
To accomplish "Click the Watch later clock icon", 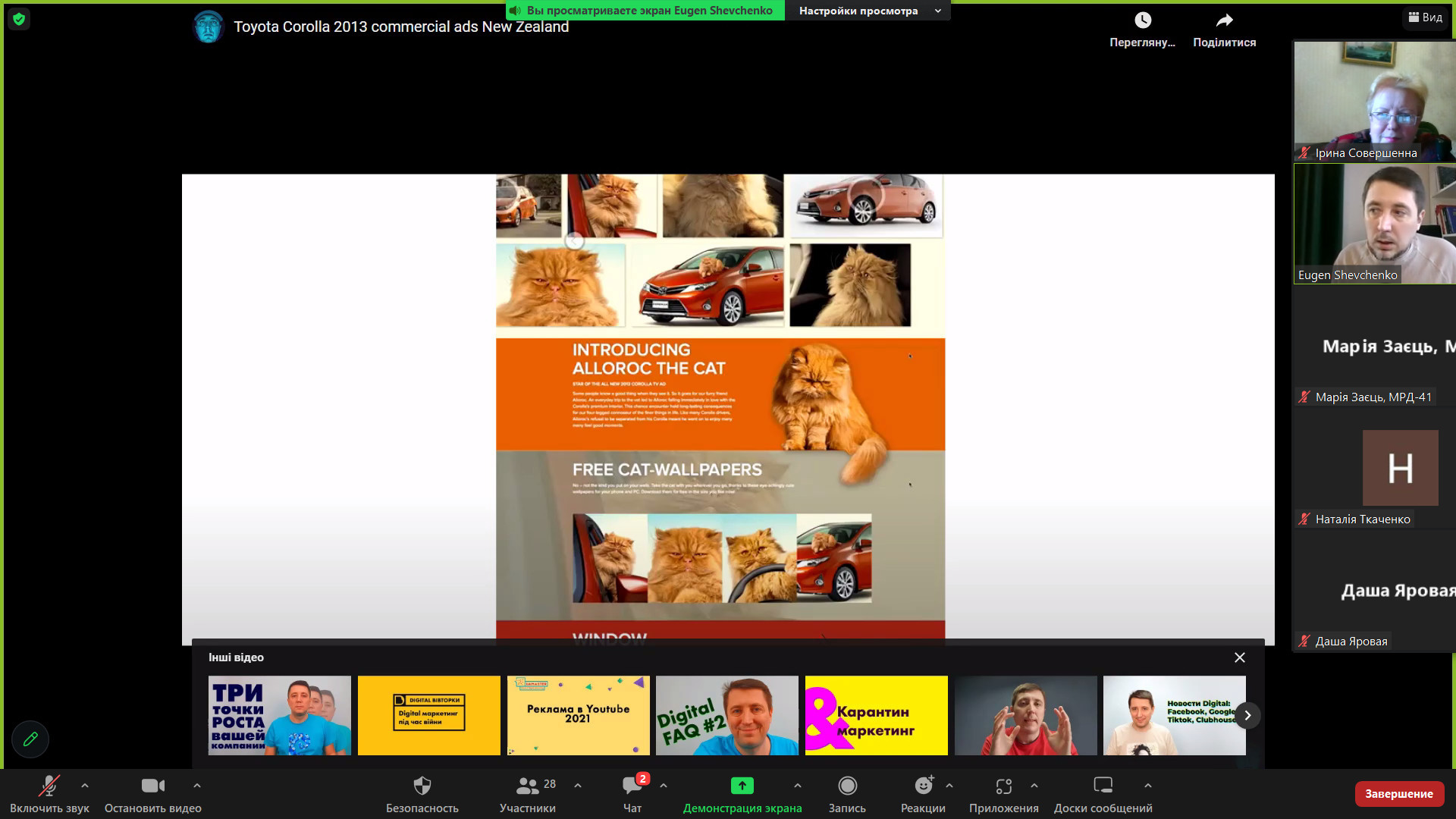I will 1142,20.
